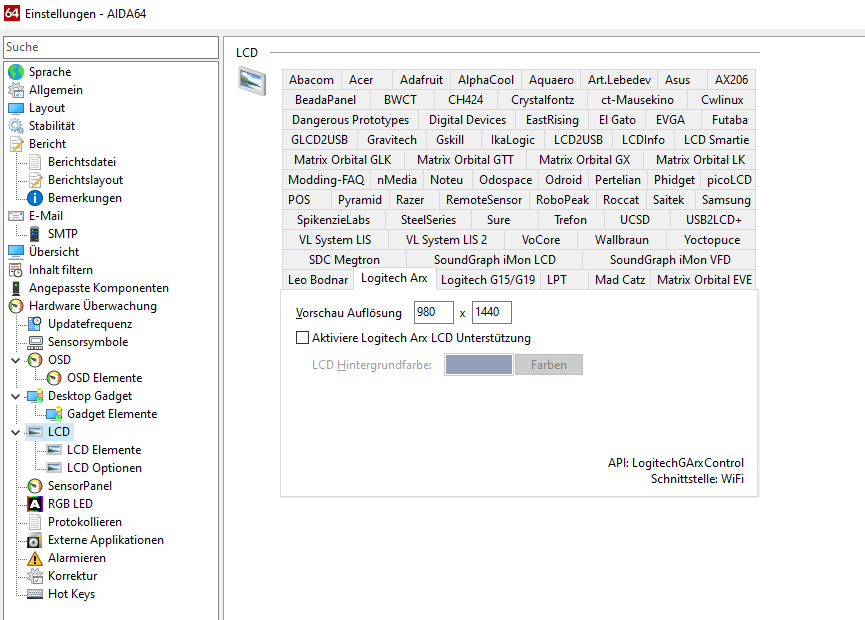This screenshot has width=865, height=620.
Task: Open the Modding-FAQ tab
Action: click(x=326, y=180)
